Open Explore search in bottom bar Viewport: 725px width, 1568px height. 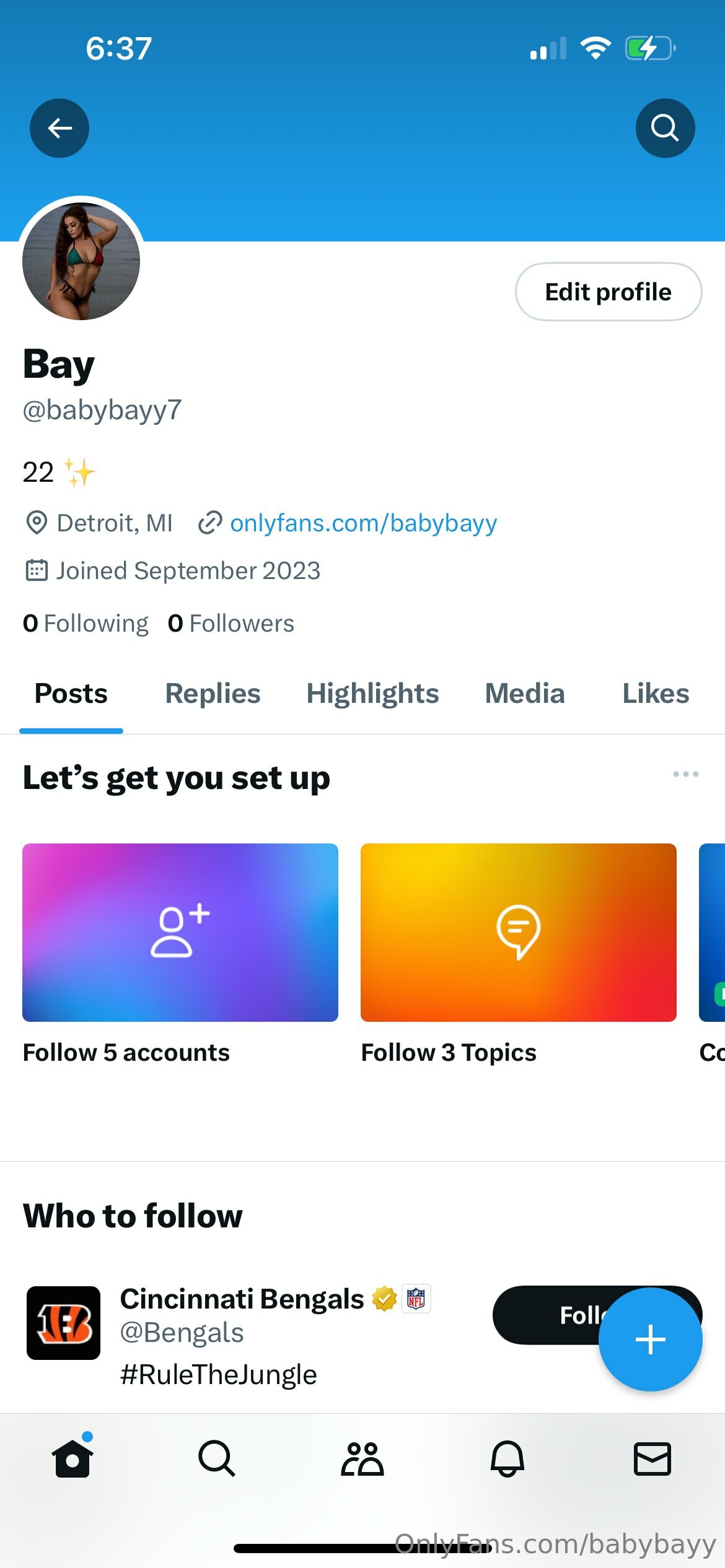(x=217, y=1458)
